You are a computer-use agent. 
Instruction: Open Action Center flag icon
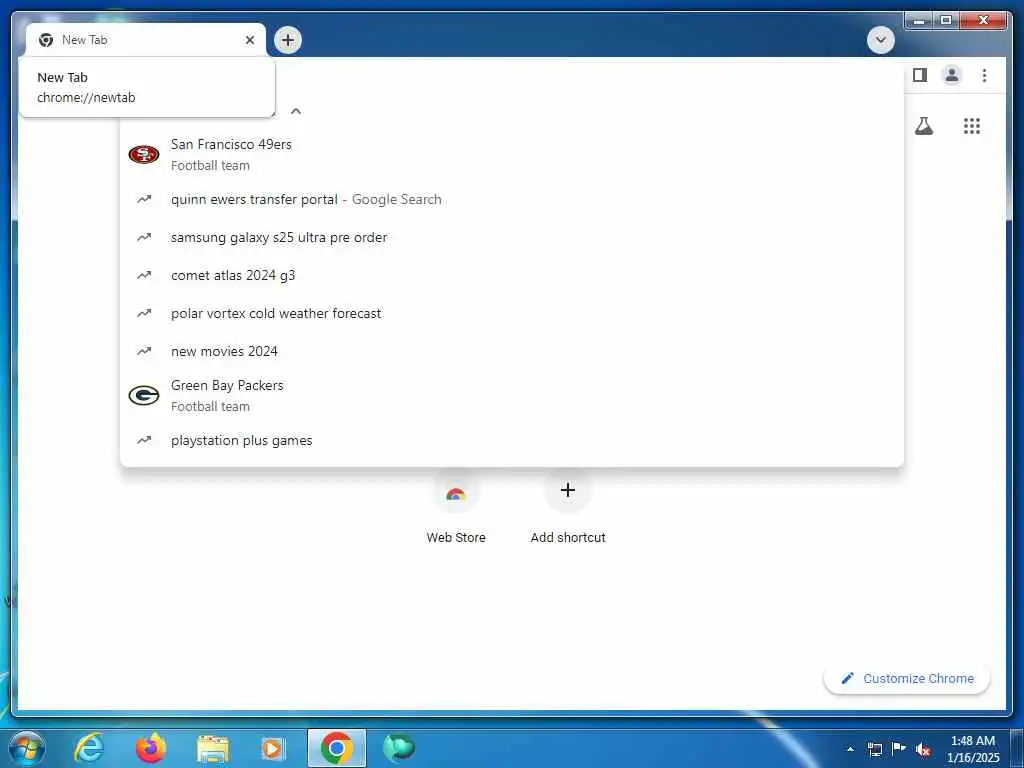[x=899, y=749]
